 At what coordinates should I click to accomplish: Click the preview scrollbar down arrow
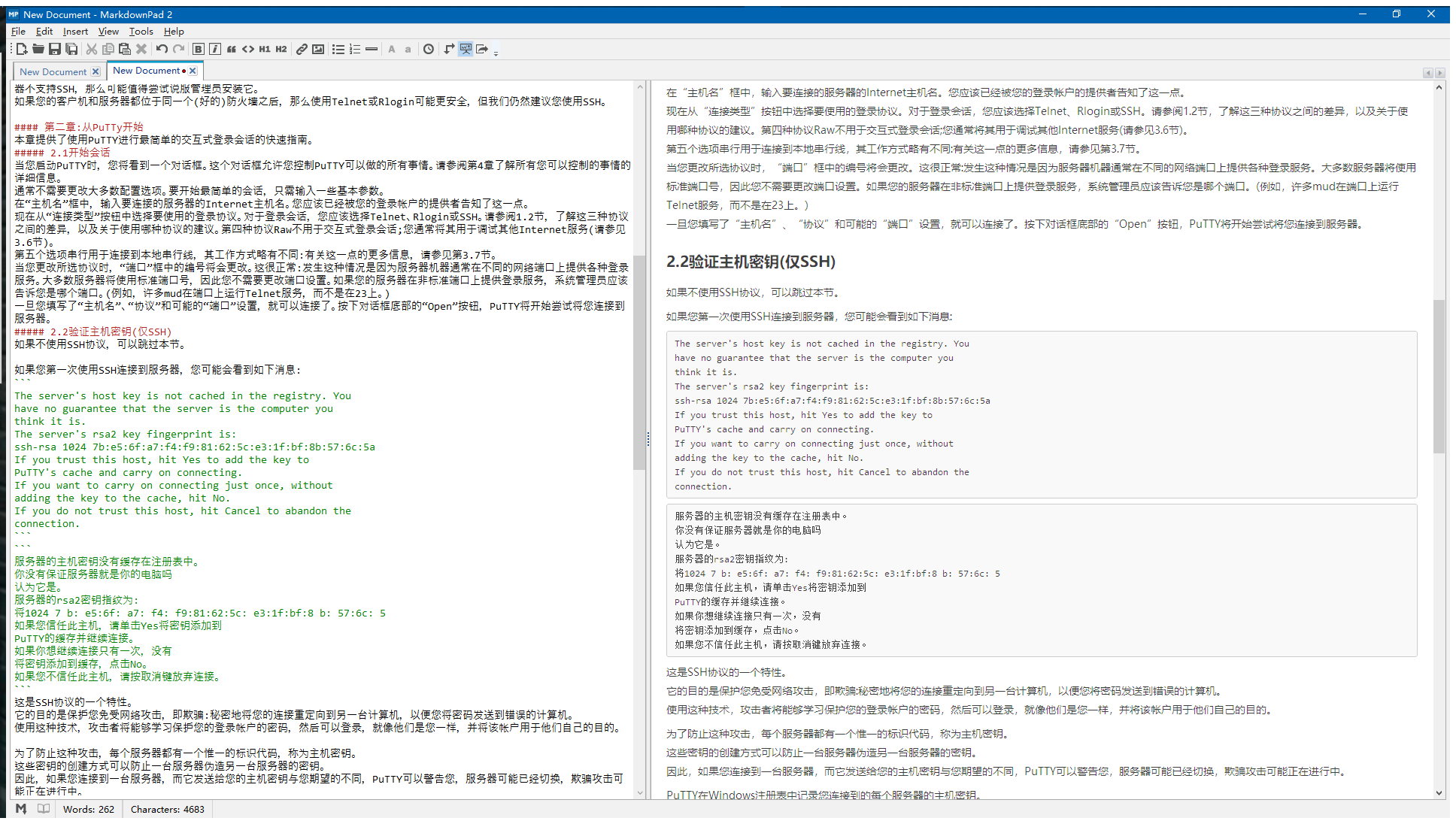click(1439, 792)
